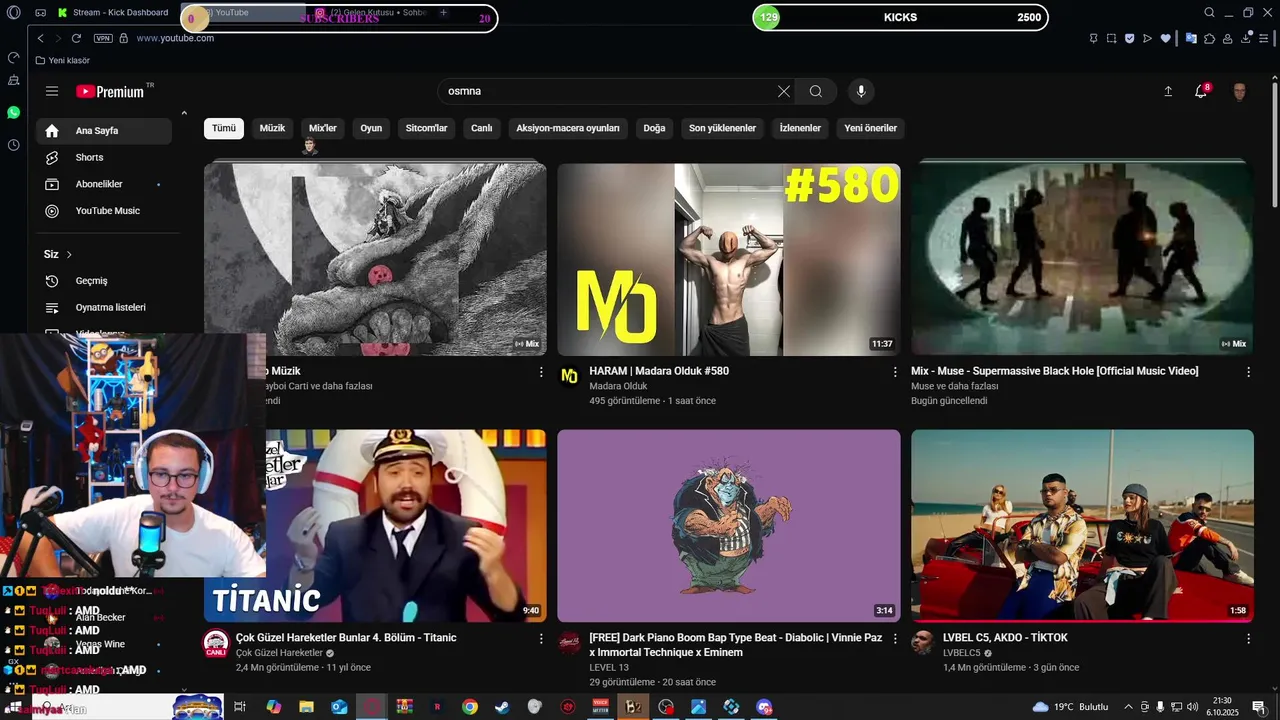The image size is (1280, 720).
Task: Open the extensions cube icon
Action: coord(1210,38)
